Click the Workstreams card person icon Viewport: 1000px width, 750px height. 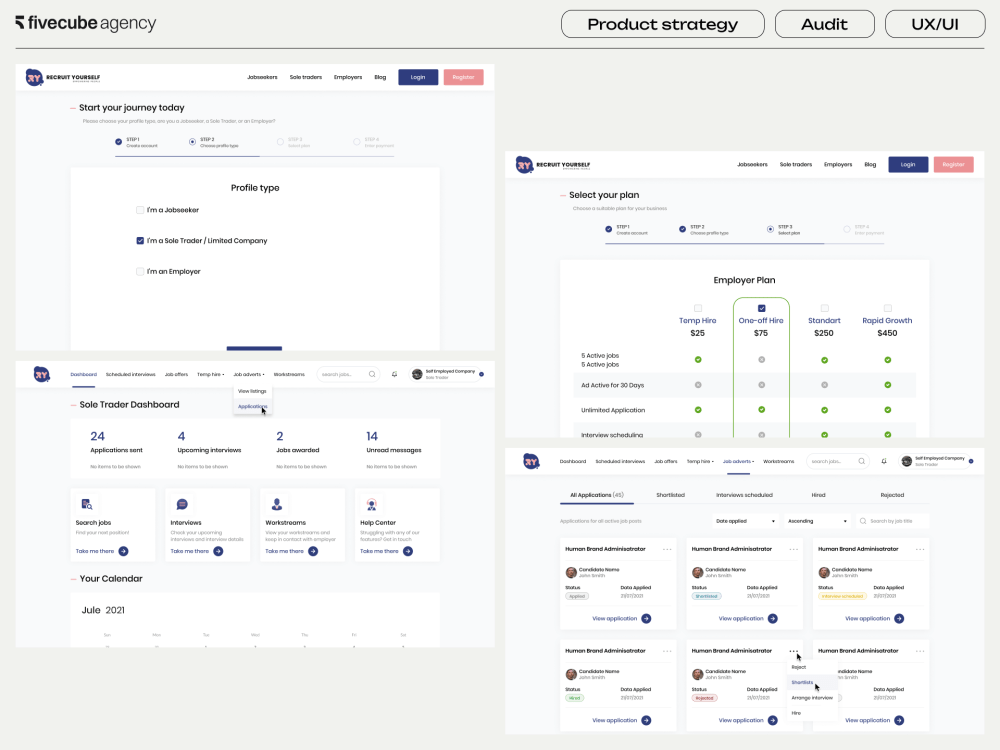(277, 504)
